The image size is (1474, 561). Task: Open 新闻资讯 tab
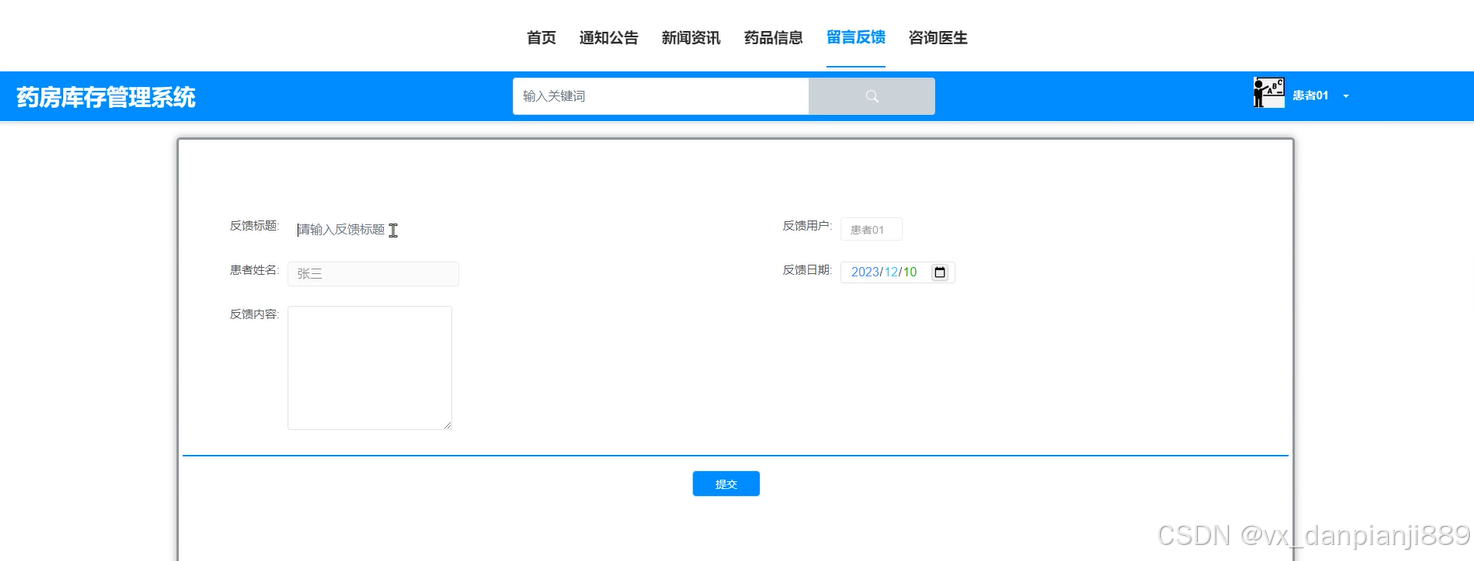tap(691, 38)
